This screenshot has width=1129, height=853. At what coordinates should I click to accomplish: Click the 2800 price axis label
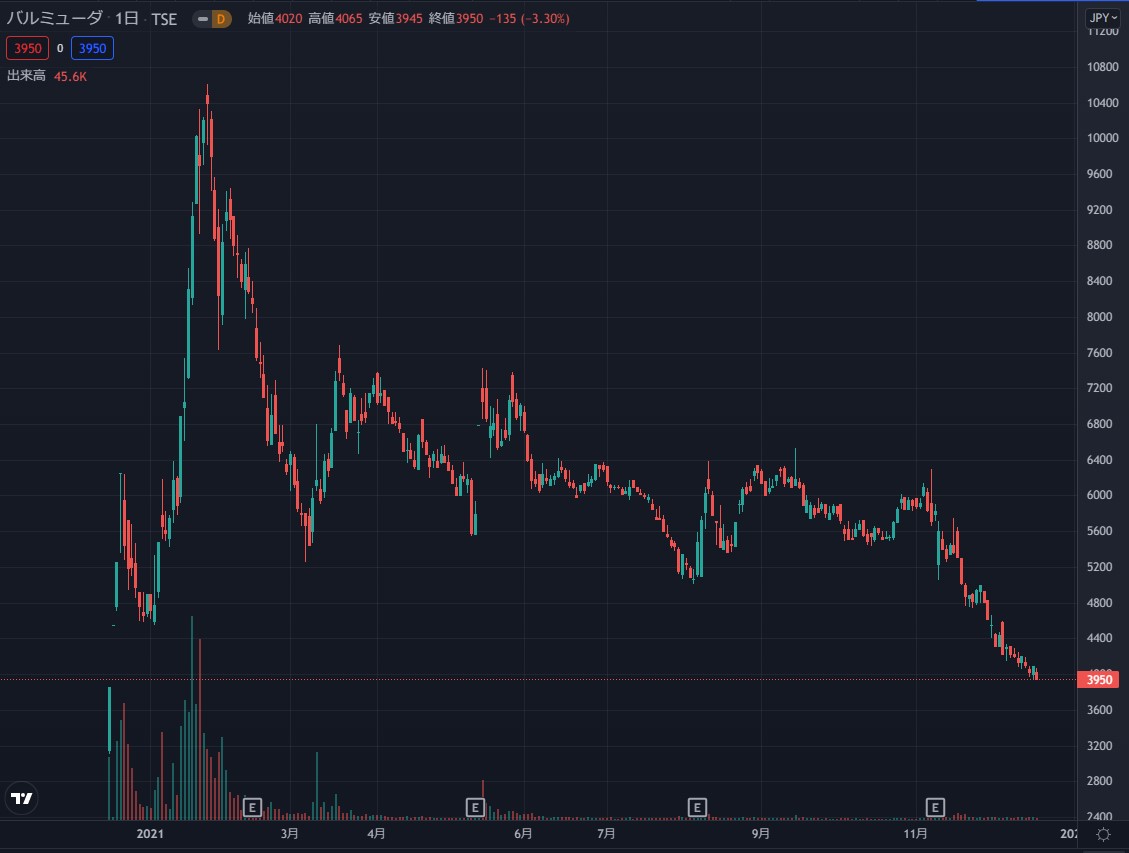point(1099,780)
